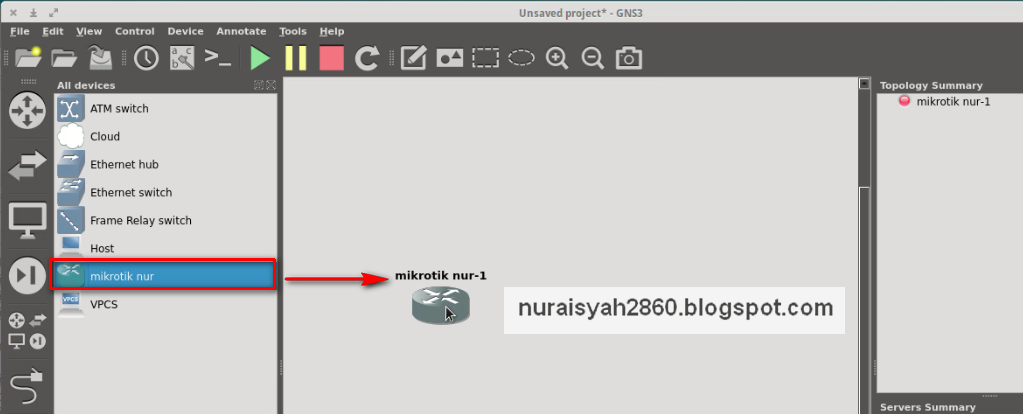Open the Control menu
1023x414 pixels.
tap(134, 31)
